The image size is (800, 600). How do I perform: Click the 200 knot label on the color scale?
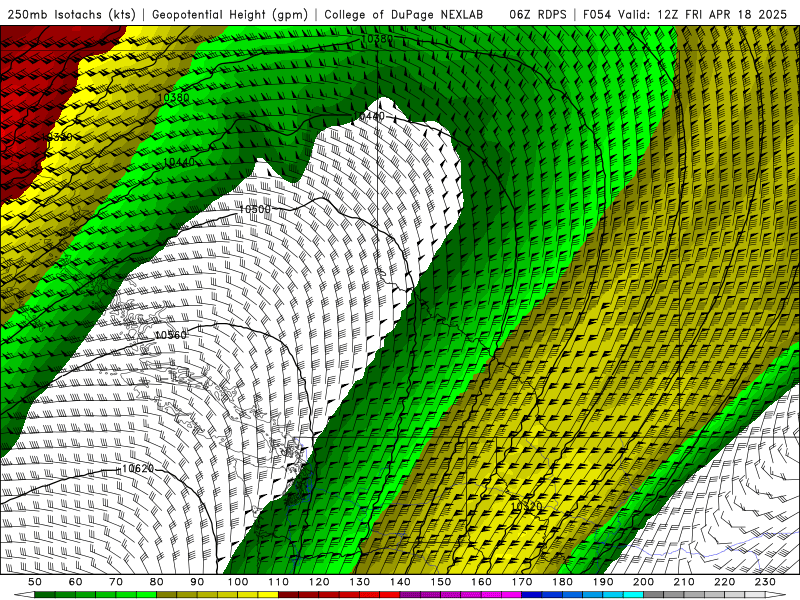pos(644,582)
